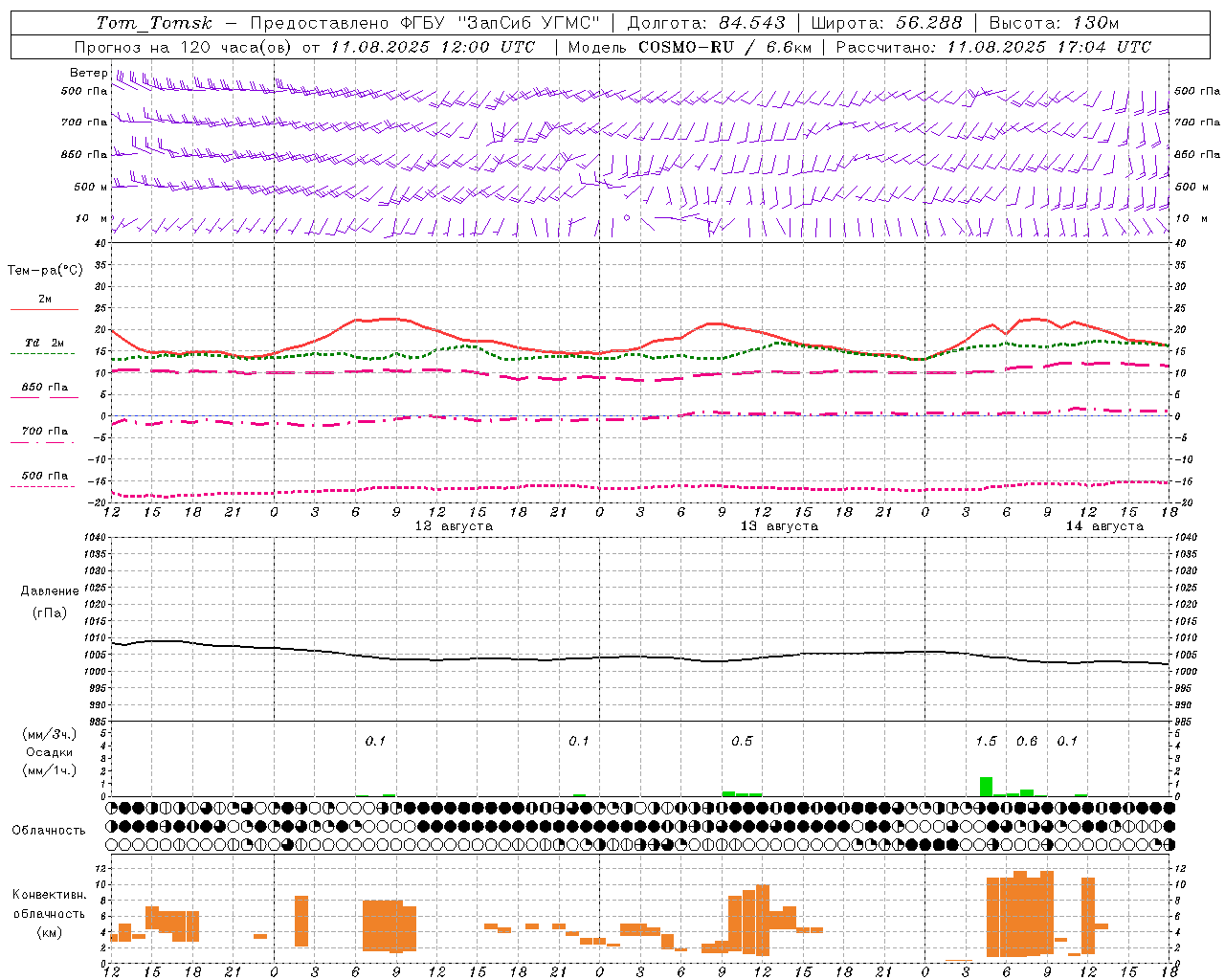Click the "13 августа" date label
This screenshot has width=1225, height=980.
coord(779,526)
